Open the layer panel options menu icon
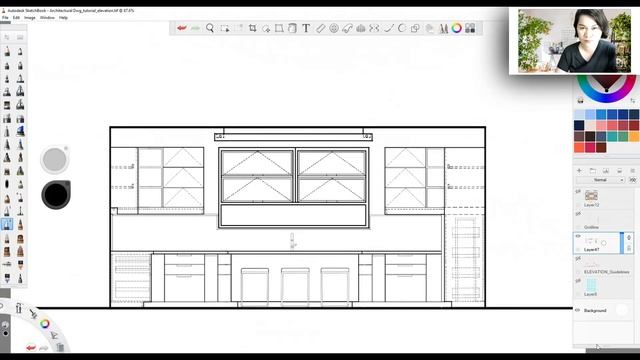The height and width of the screenshot is (360, 640). [633, 171]
